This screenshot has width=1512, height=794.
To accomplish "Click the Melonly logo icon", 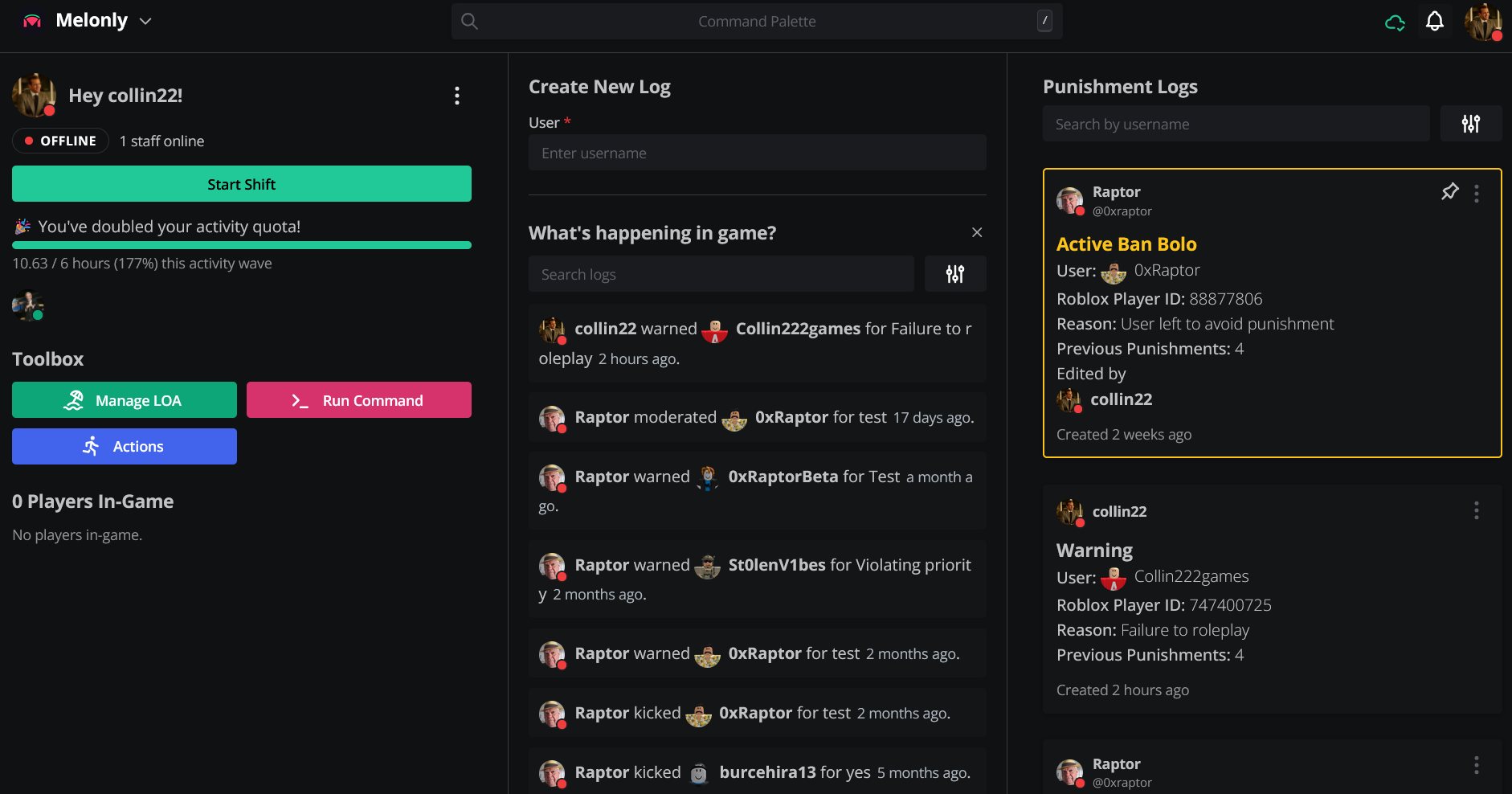I will pos(32,21).
